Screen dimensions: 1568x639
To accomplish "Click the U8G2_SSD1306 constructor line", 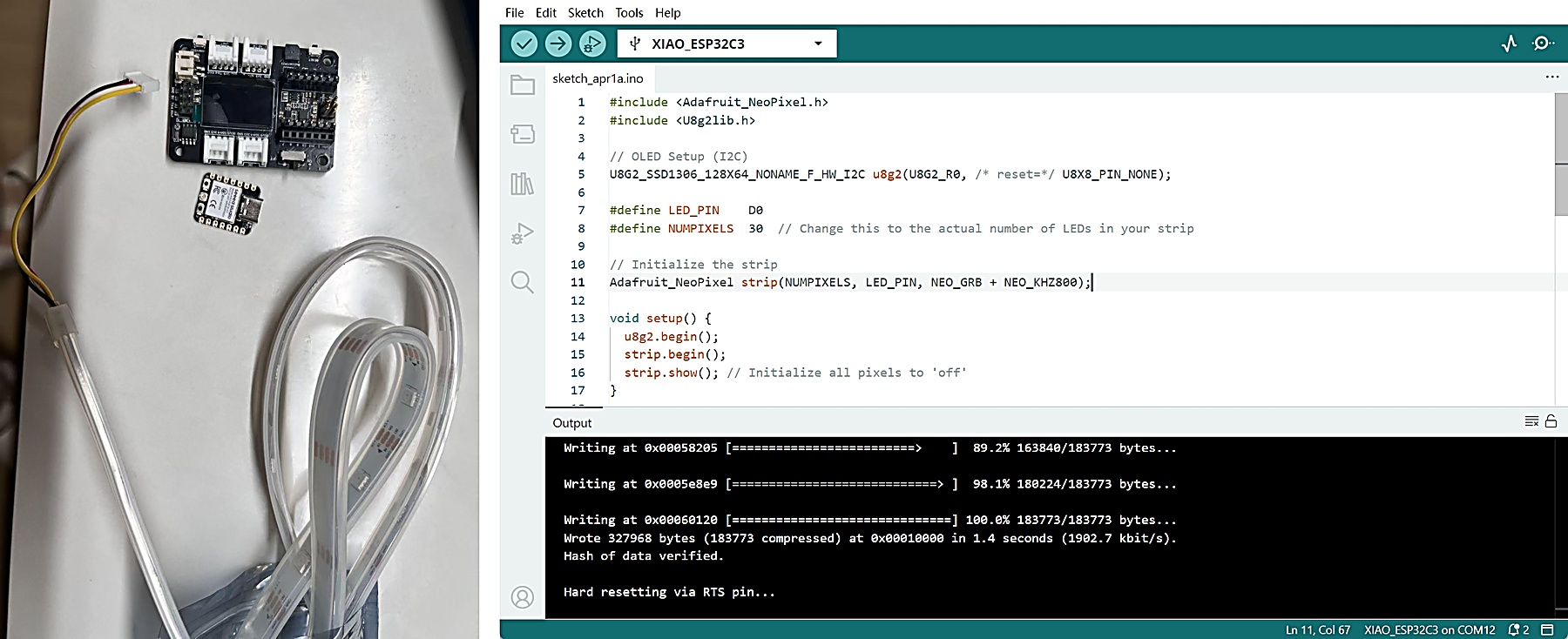I will (x=890, y=174).
